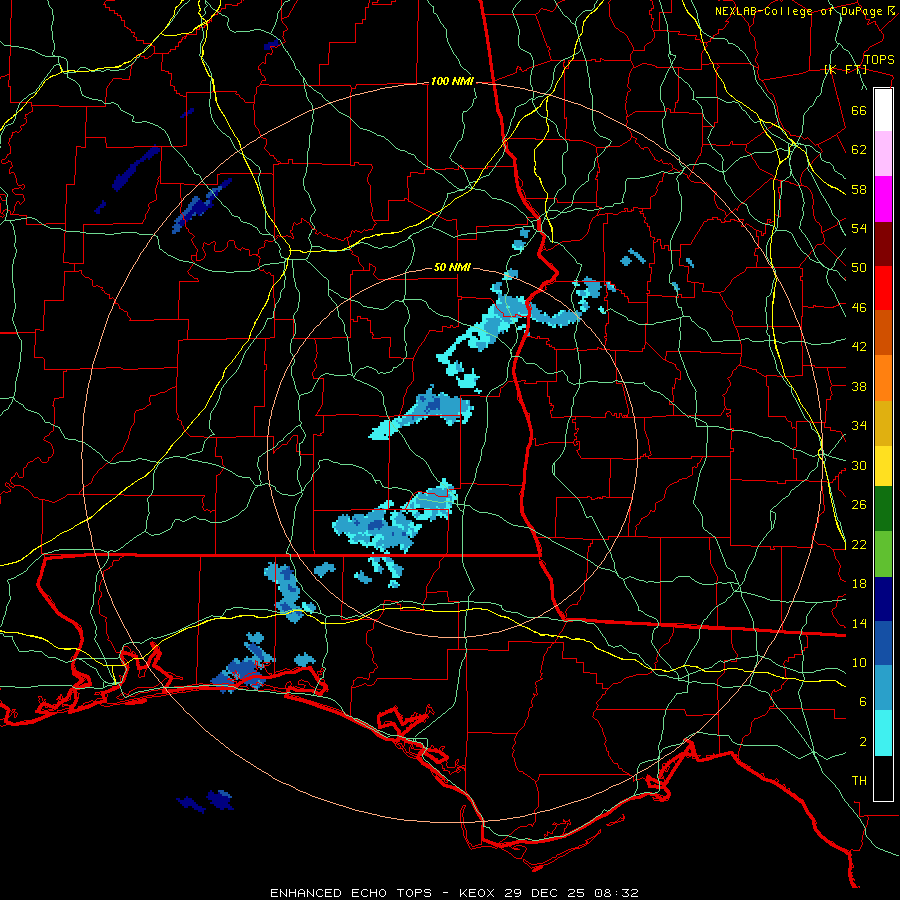Select the dark red legend swatch
The image size is (900, 900).
pos(883,244)
